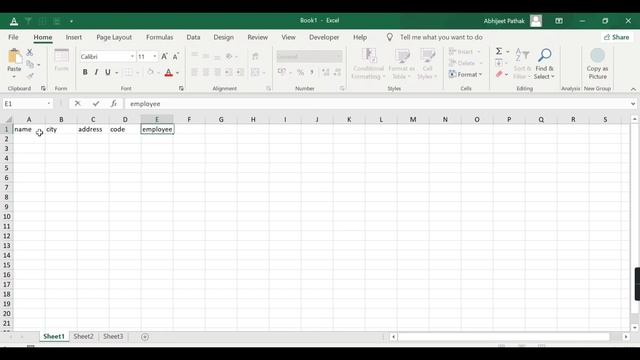Image resolution: width=640 pixels, height=360 pixels.
Task: Open the Developer tab
Action: [x=324, y=37]
